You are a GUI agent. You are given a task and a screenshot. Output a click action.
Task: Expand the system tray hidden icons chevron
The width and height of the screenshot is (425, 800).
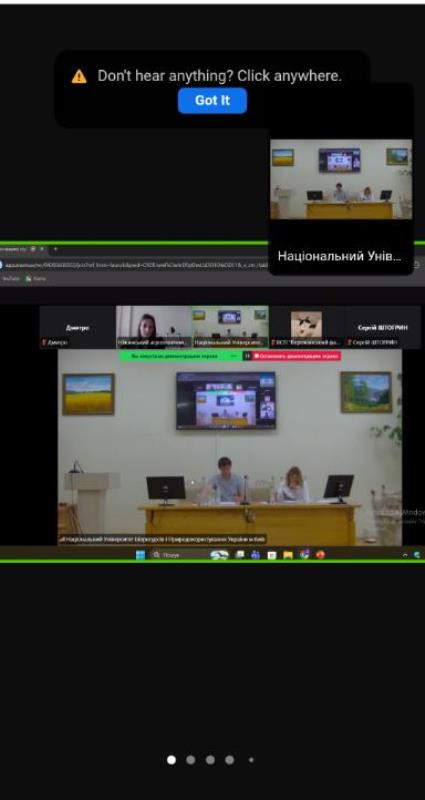coord(405,555)
